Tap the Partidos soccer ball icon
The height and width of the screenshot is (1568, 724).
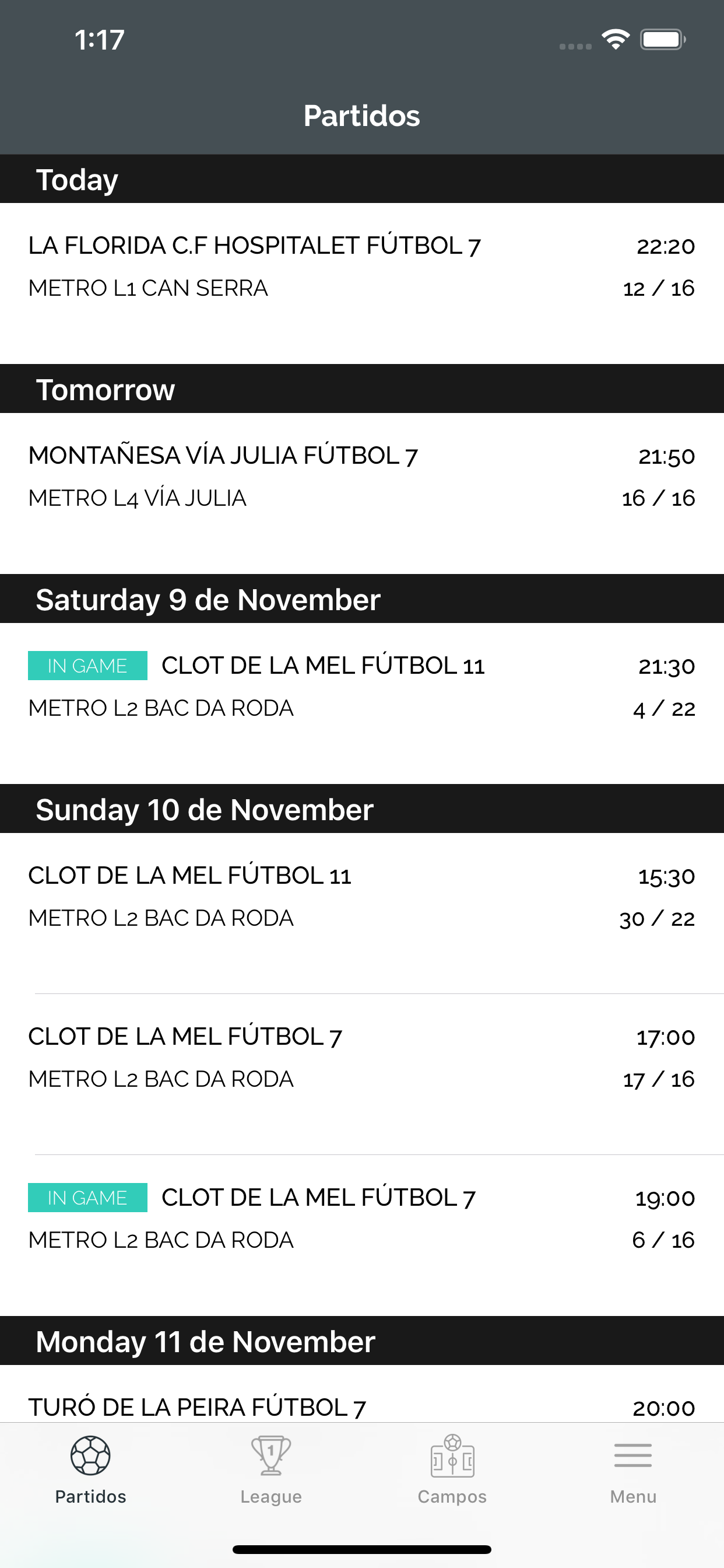[x=90, y=1455]
